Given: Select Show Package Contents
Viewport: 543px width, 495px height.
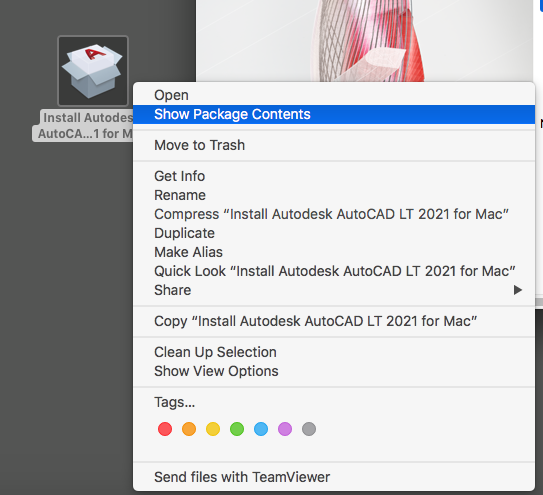Looking at the screenshot, I should pyautogui.click(x=334, y=114).
